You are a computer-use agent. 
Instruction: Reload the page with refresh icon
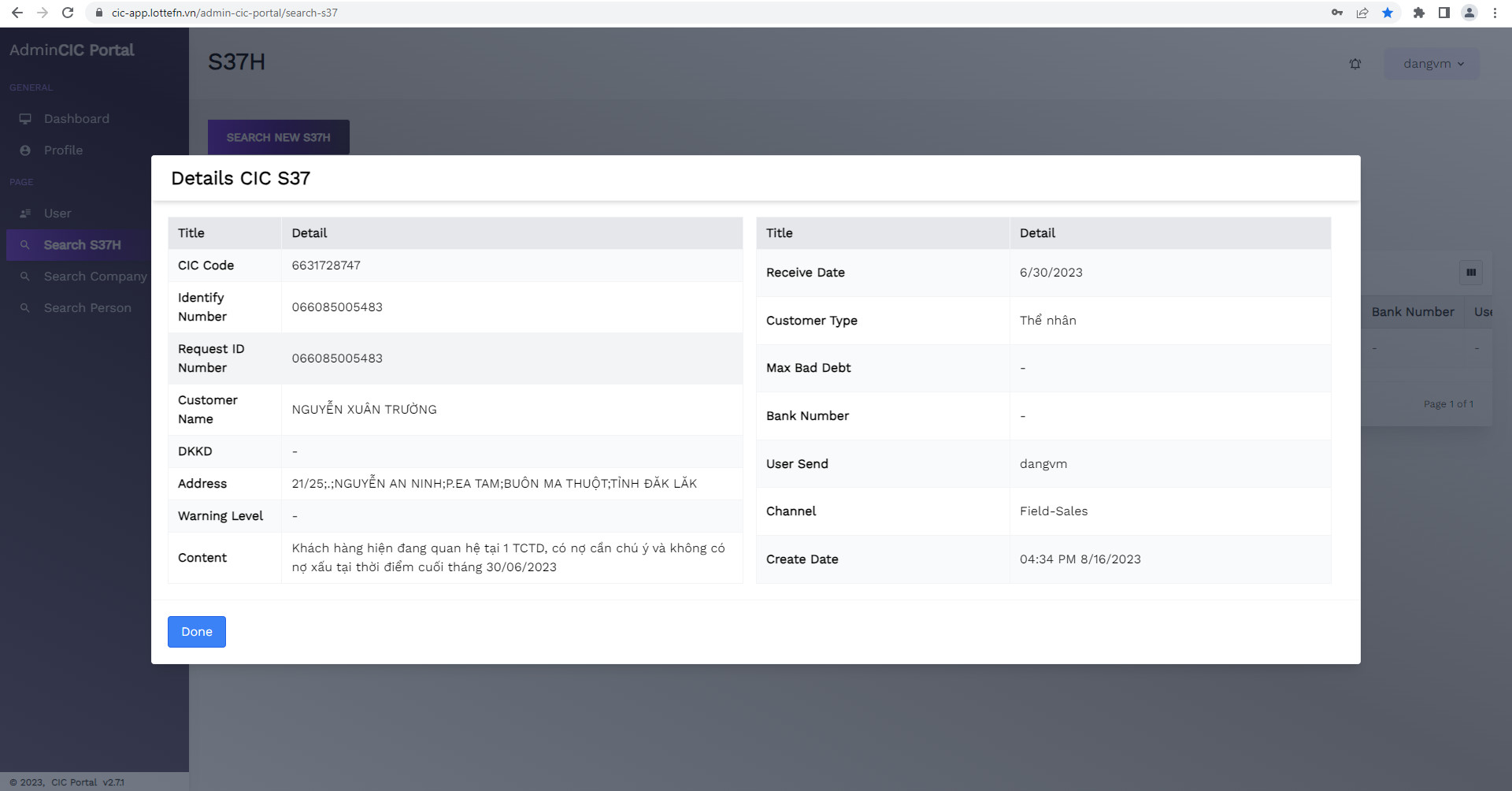pos(68,13)
